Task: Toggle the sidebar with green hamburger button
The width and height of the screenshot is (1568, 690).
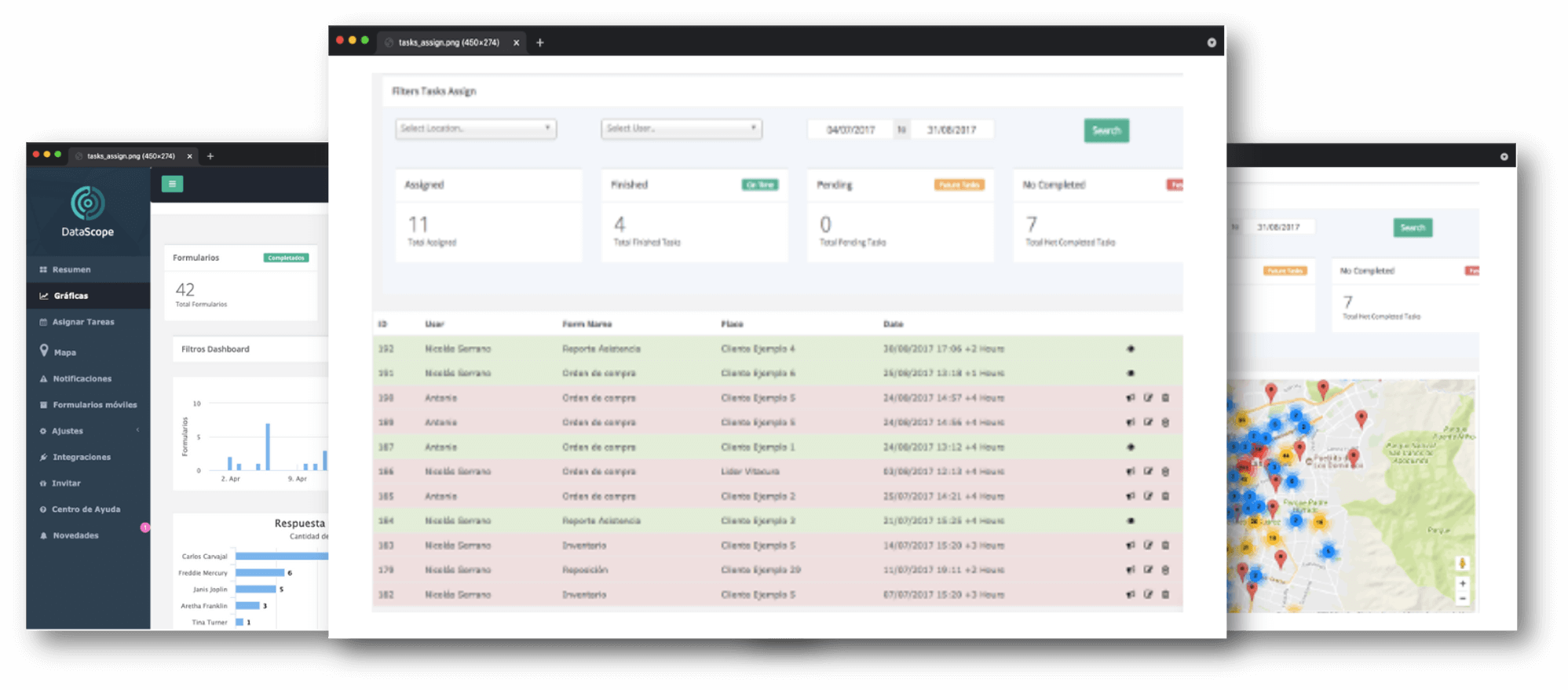Action: pyautogui.click(x=172, y=184)
